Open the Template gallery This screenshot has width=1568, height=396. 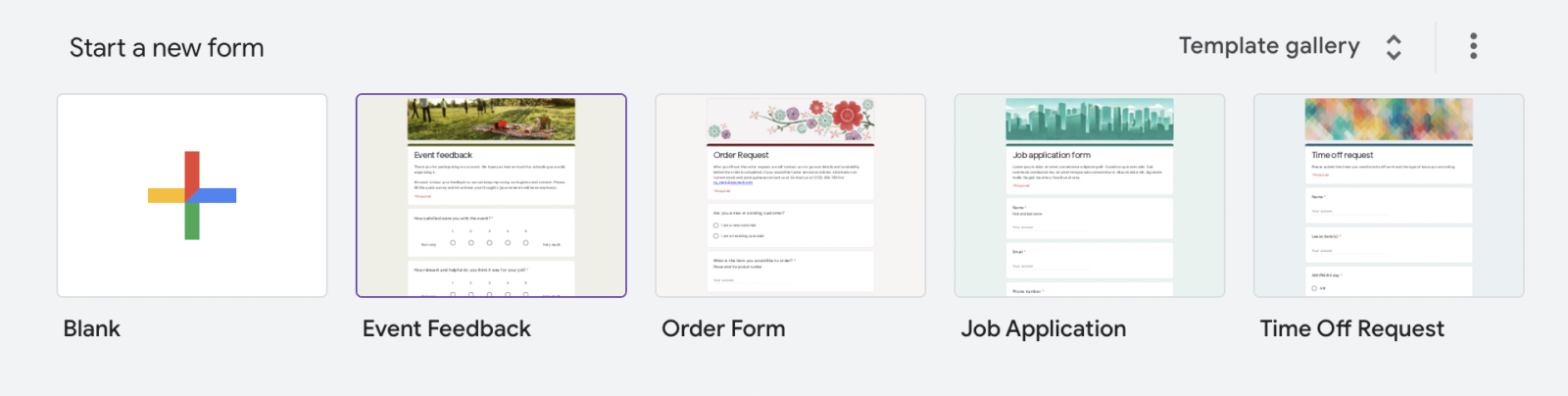(1269, 46)
